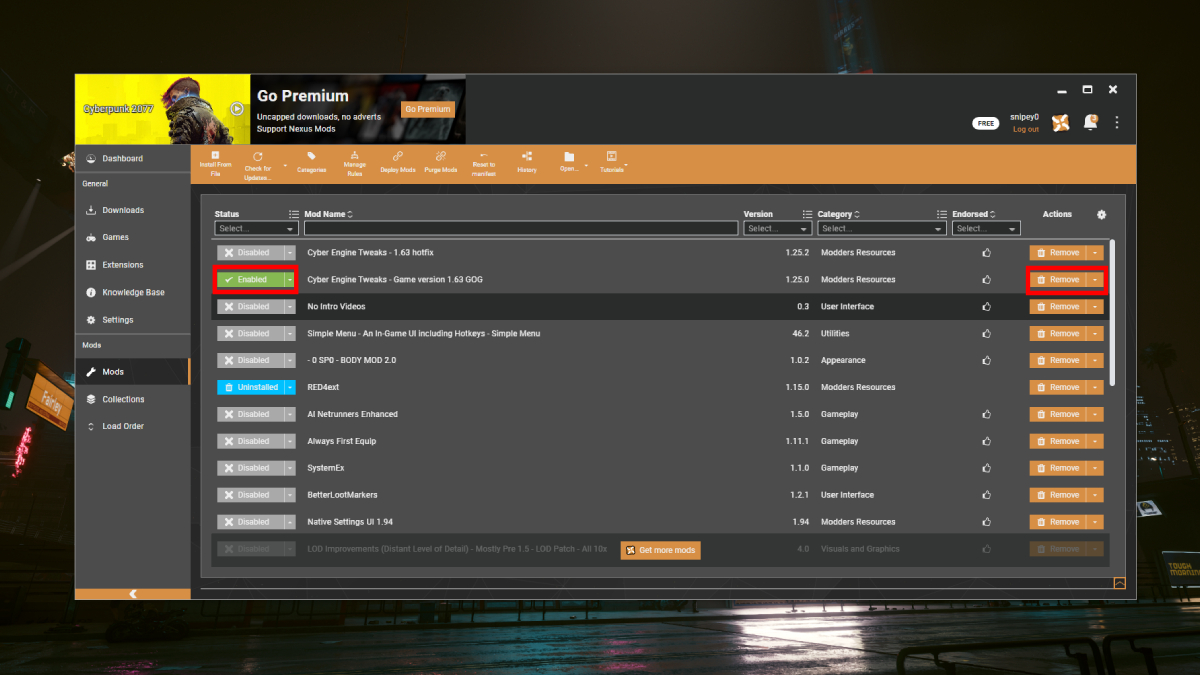Endorse Simple Menu with thumbs up
Screen dimensions: 1200x675
point(986,333)
